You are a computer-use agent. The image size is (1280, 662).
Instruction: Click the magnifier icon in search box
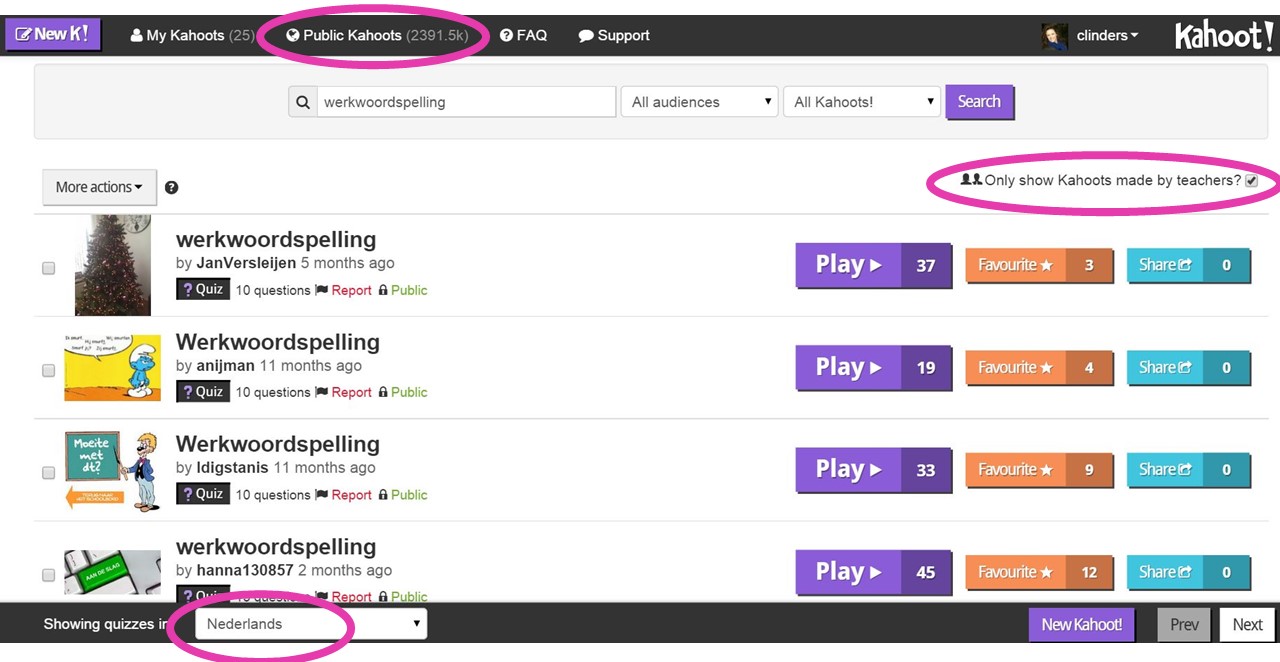point(303,102)
